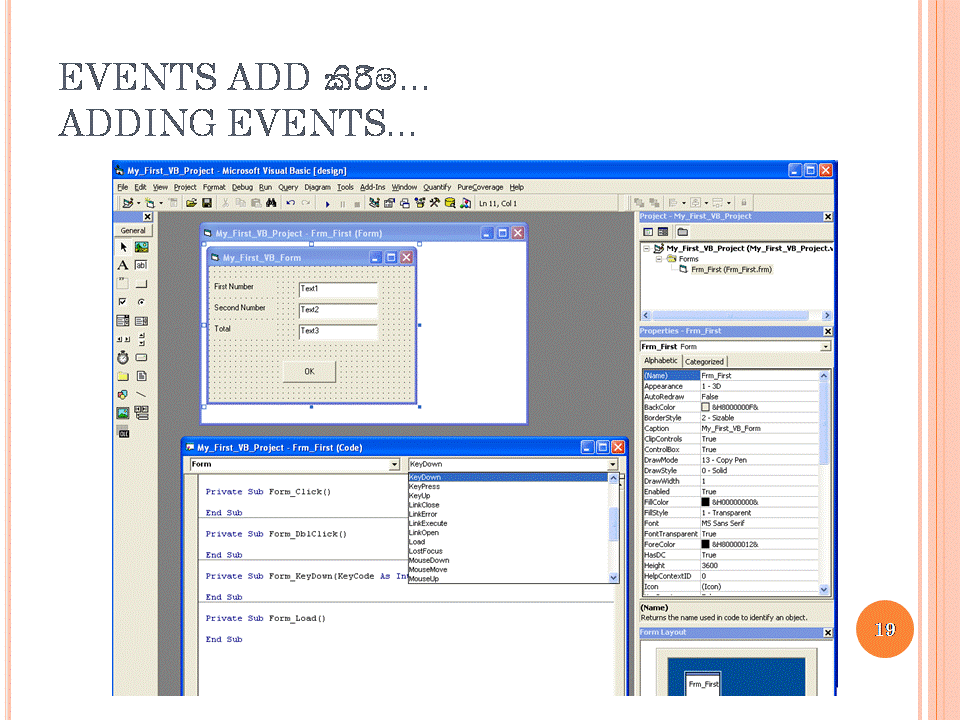Select the Shape control tool
The height and width of the screenshot is (720, 960).
123,394
